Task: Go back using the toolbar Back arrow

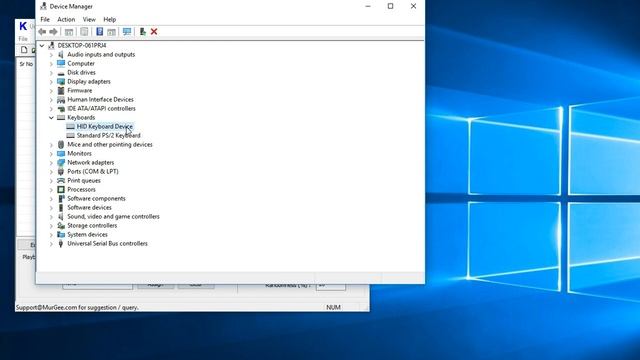Action: [42, 31]
